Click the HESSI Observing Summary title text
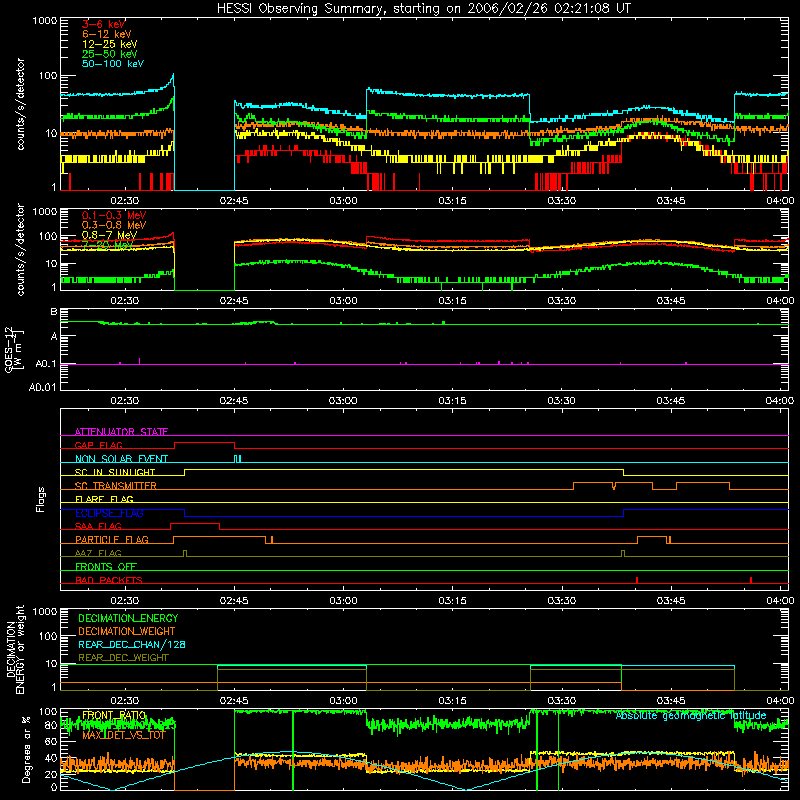800x800 pixels. pos(424,9)
